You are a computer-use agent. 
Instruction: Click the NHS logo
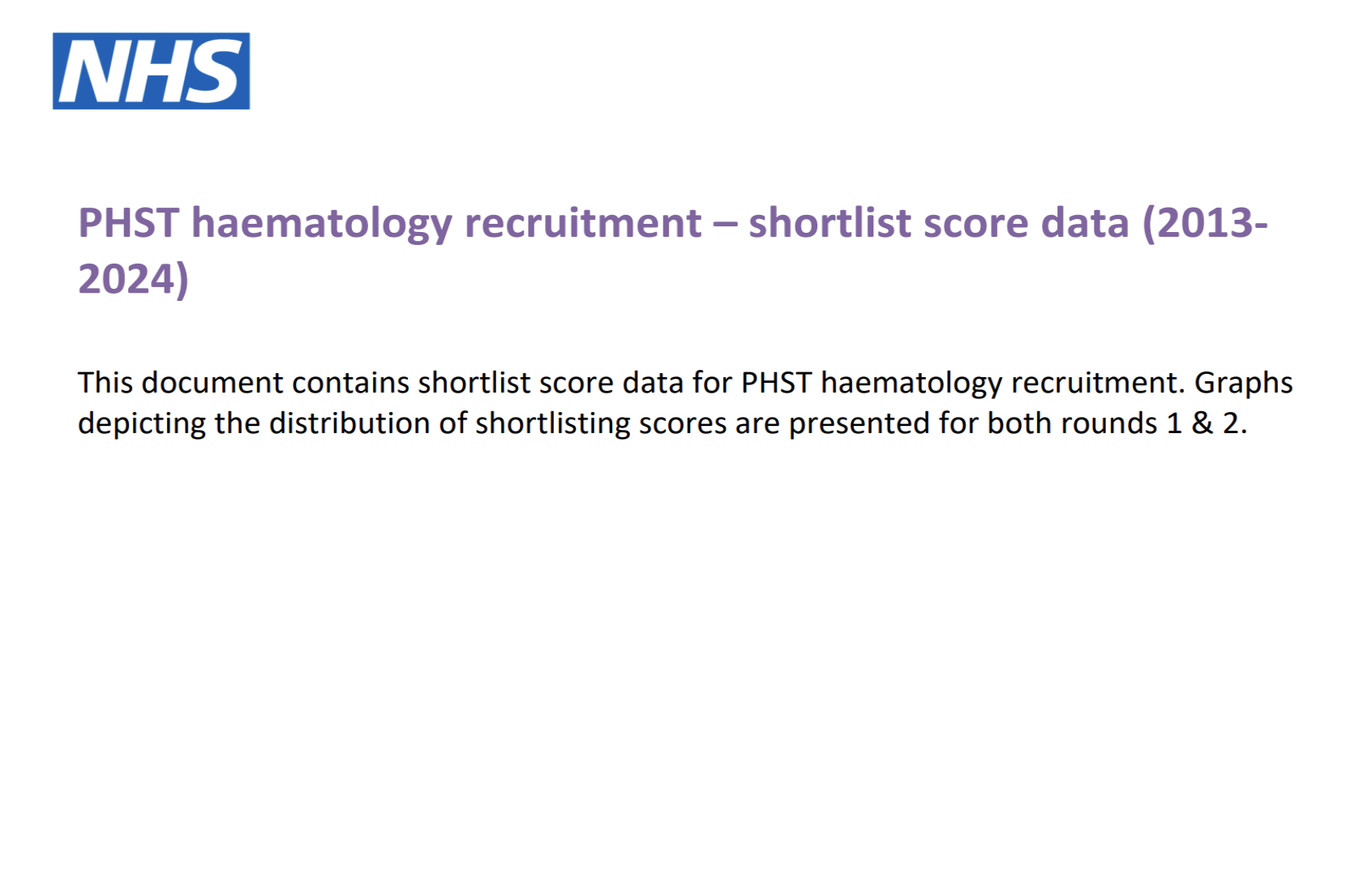pos(151,71)
